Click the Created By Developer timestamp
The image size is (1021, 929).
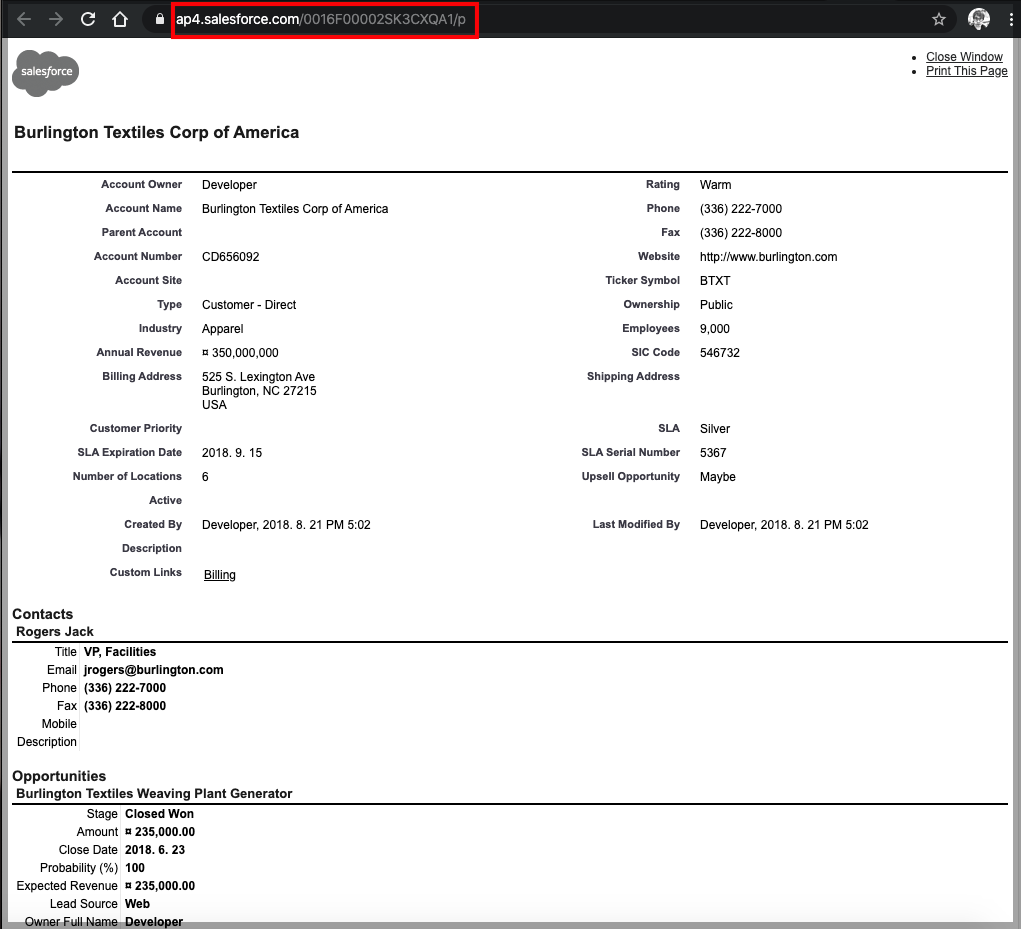click(286, 525)
